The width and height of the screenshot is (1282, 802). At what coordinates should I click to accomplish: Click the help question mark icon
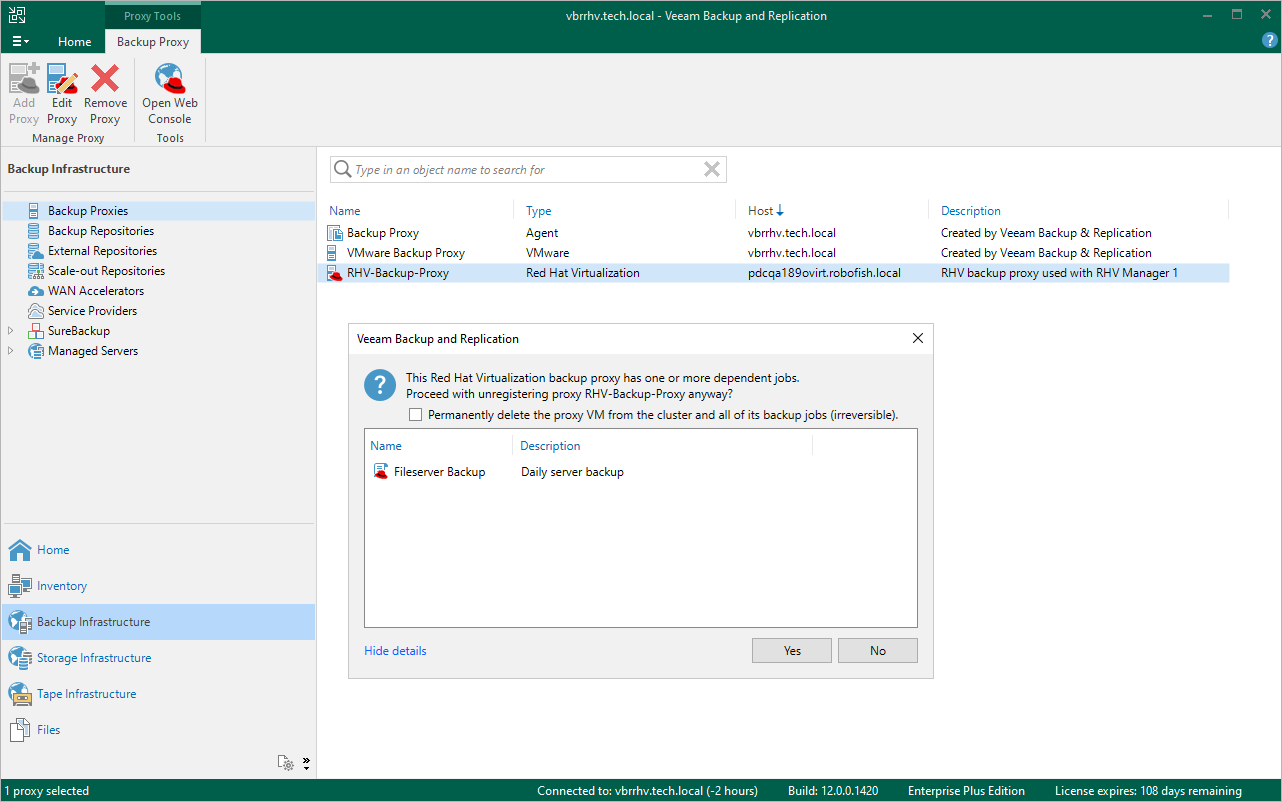[x=1270, y=41]
